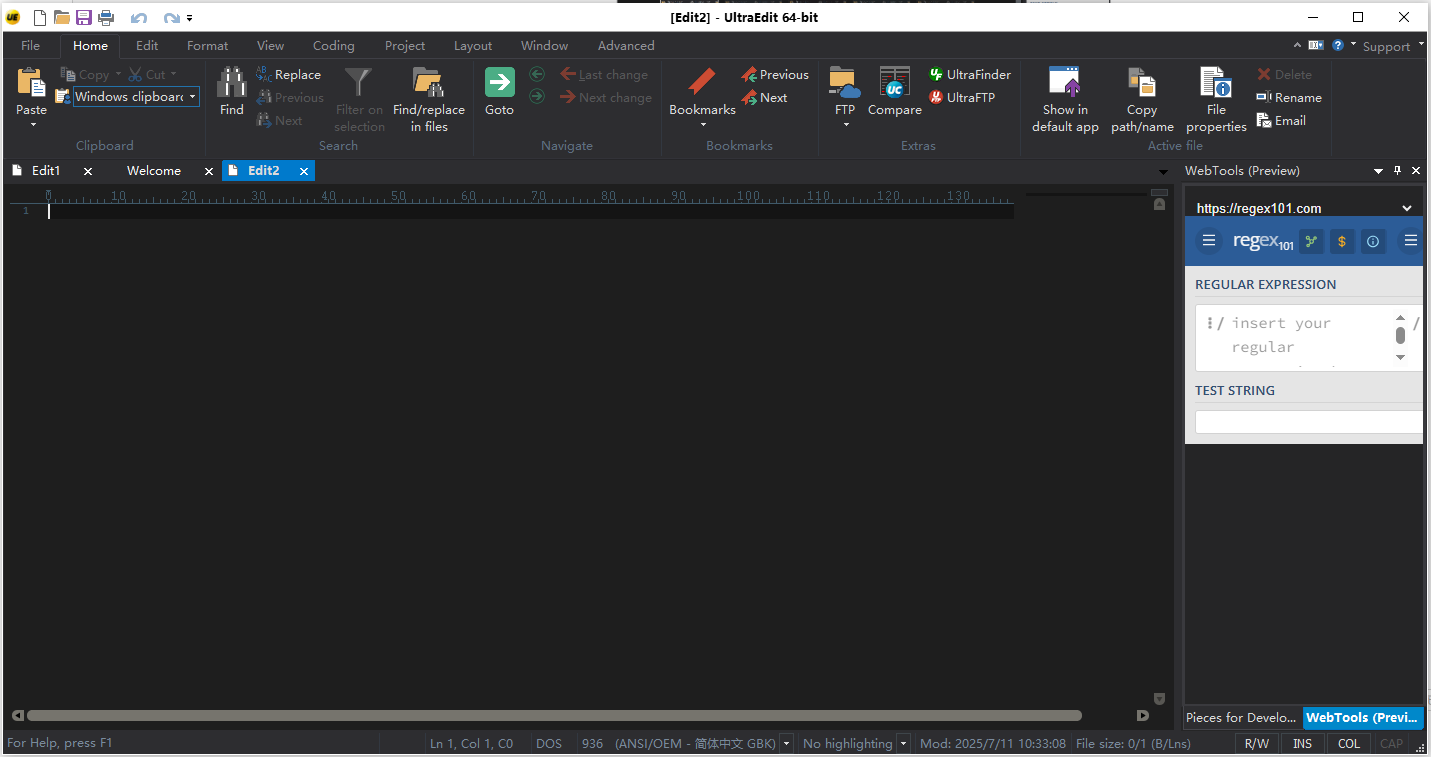Toggle R/W read-write status indicator
The height and width of the screenshot is (757, 1431).
[1256, 744]
